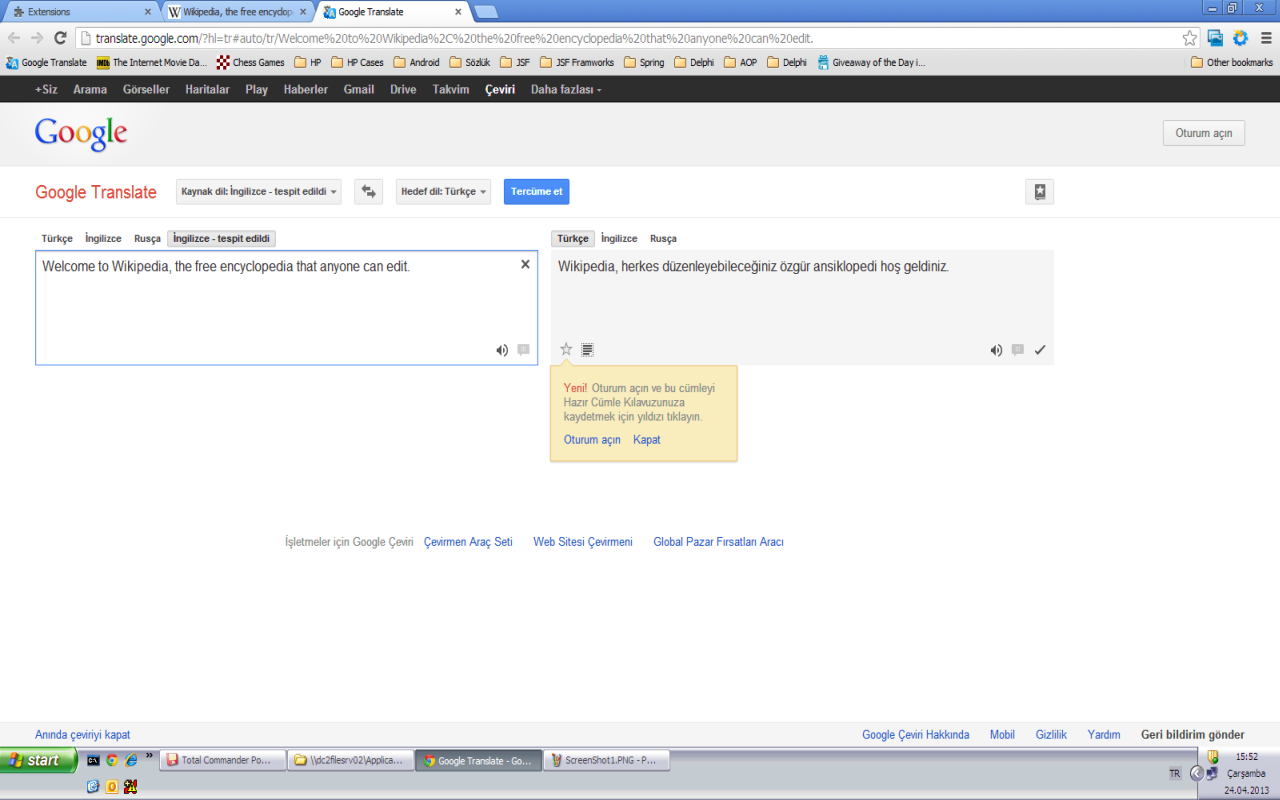1280x800 pixels.
Task: Go back with the browser back arrow
Action: [14, 38]
